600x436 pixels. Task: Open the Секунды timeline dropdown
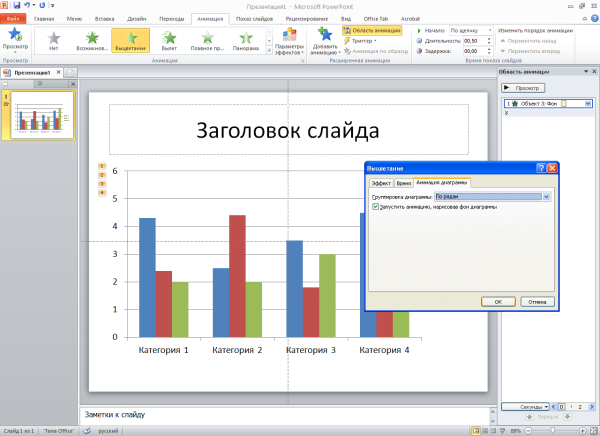[525, 407]
